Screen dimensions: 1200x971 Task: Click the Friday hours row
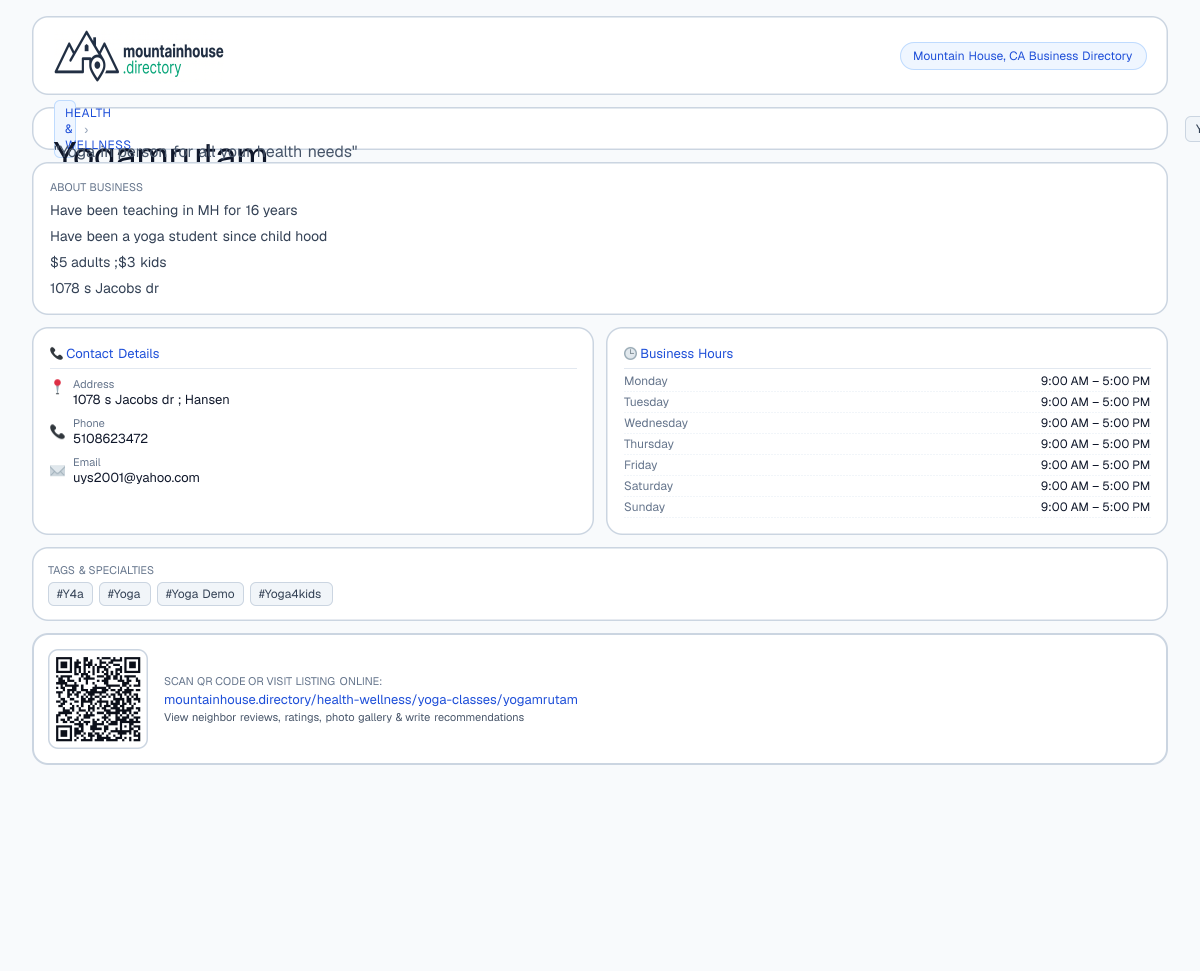click(x=887, y=465)
